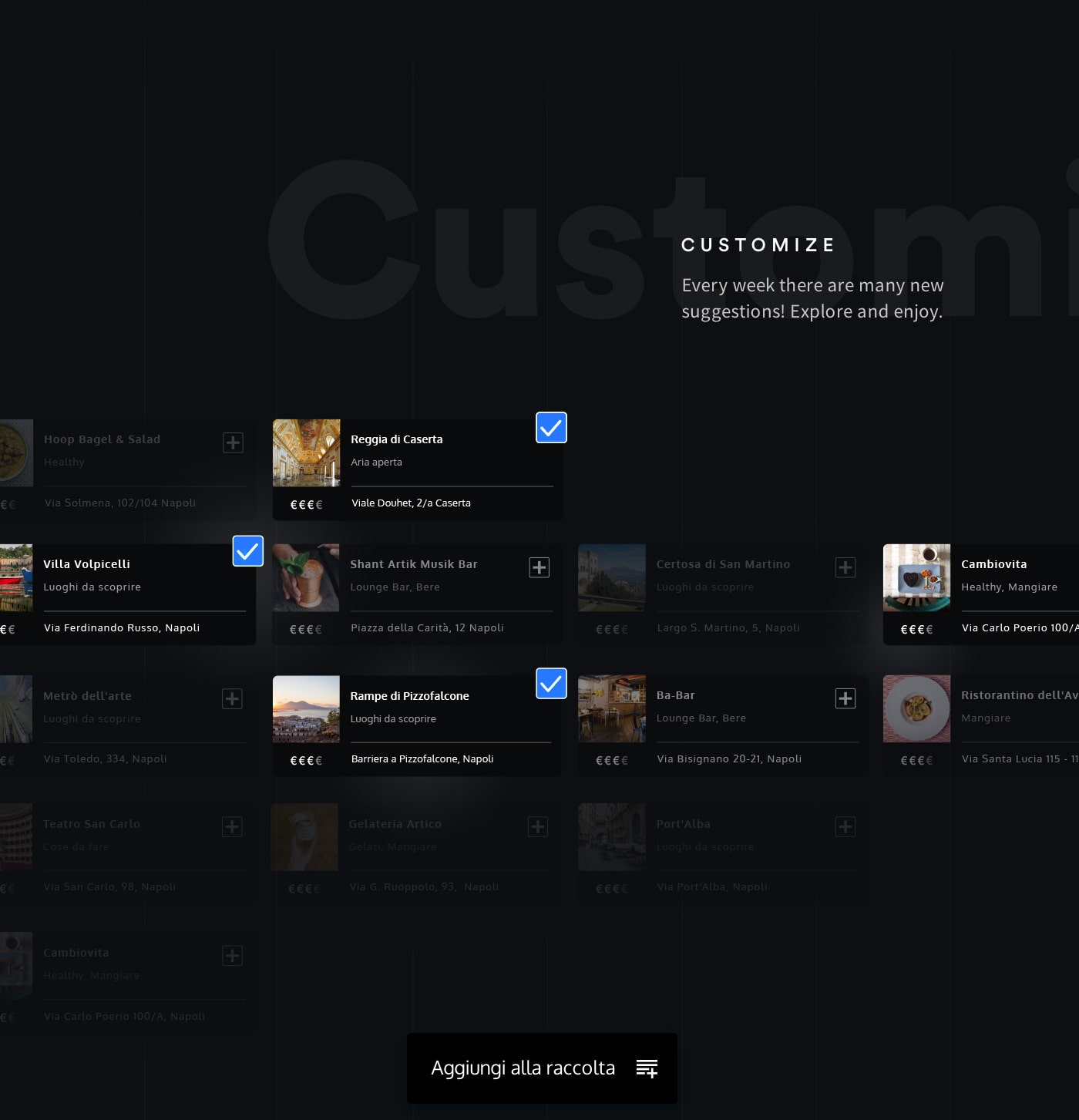The width and height of the screenshot is (1079, 1120).
Task: Click the address "Viale Douhet, 2/a Caserta"
Action: 412,503
